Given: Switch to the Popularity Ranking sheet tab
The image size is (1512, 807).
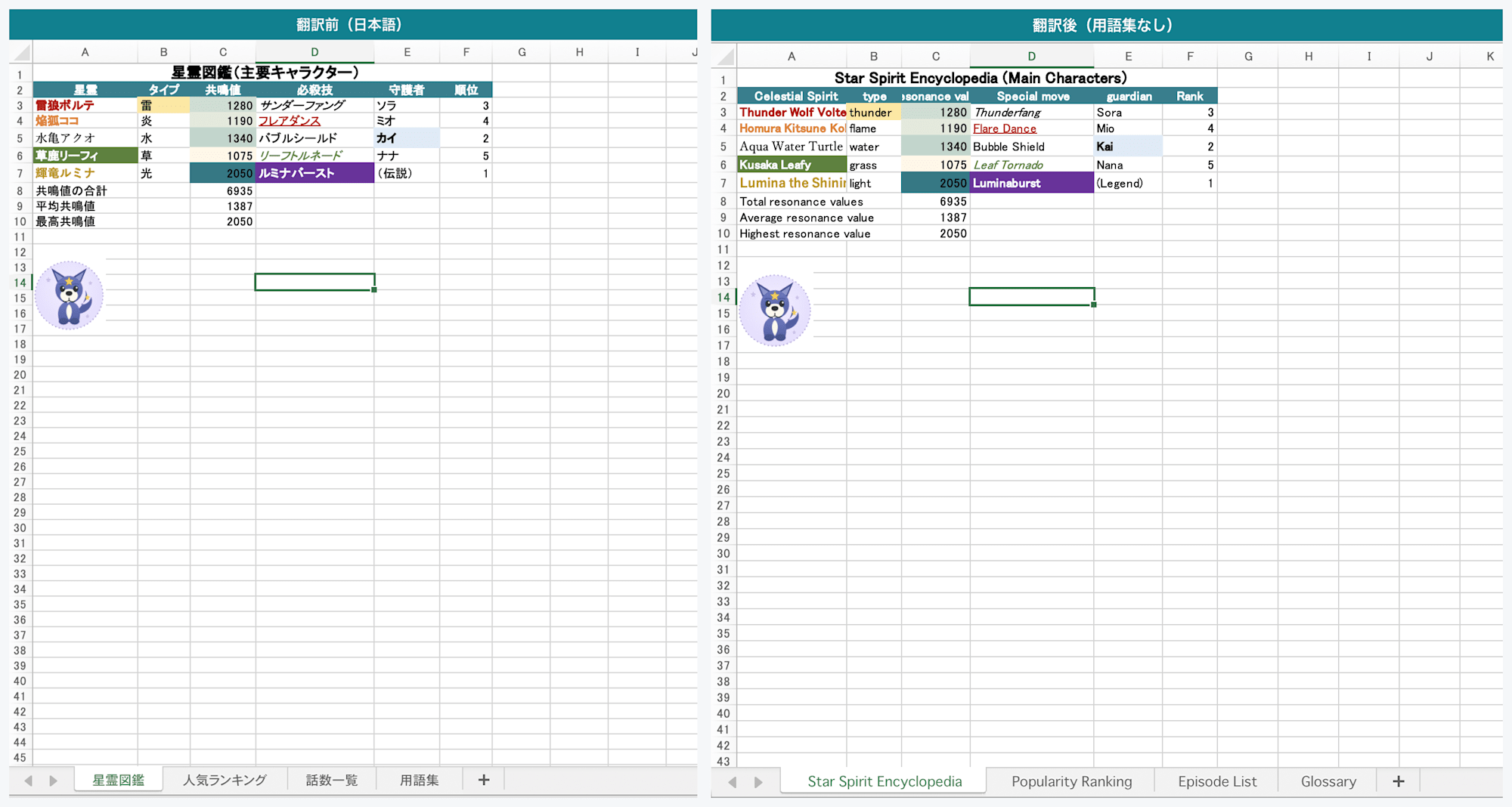Looking at the screenshot, I should pos(1071,781).
